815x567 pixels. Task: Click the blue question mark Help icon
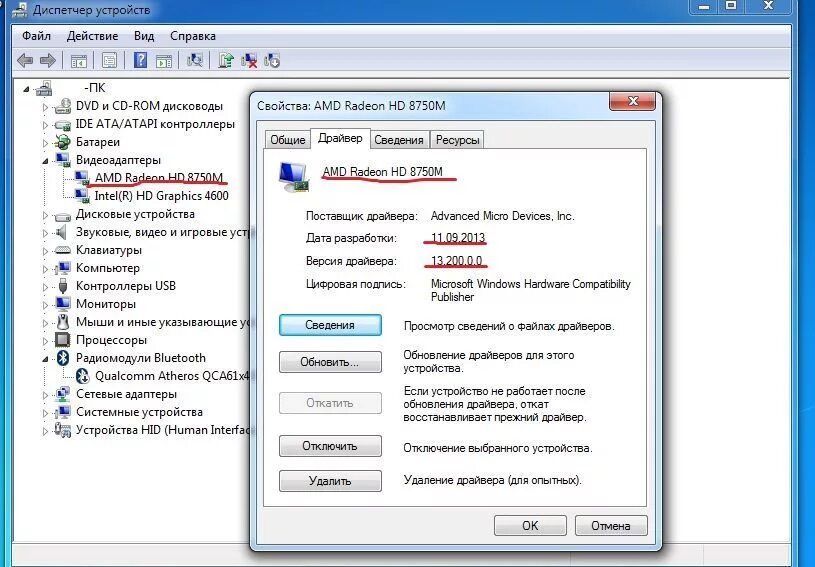point(140,60)
